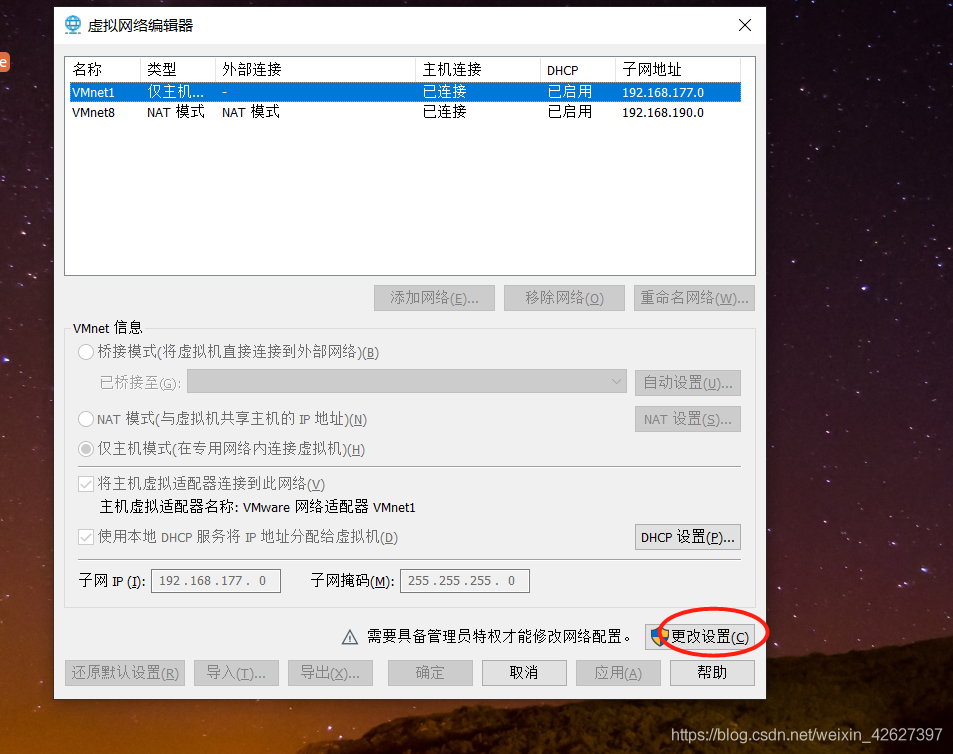The image size is (953, 754).
Task: Click the Virtual Network Editor globe icon
Action: point(73,25)
